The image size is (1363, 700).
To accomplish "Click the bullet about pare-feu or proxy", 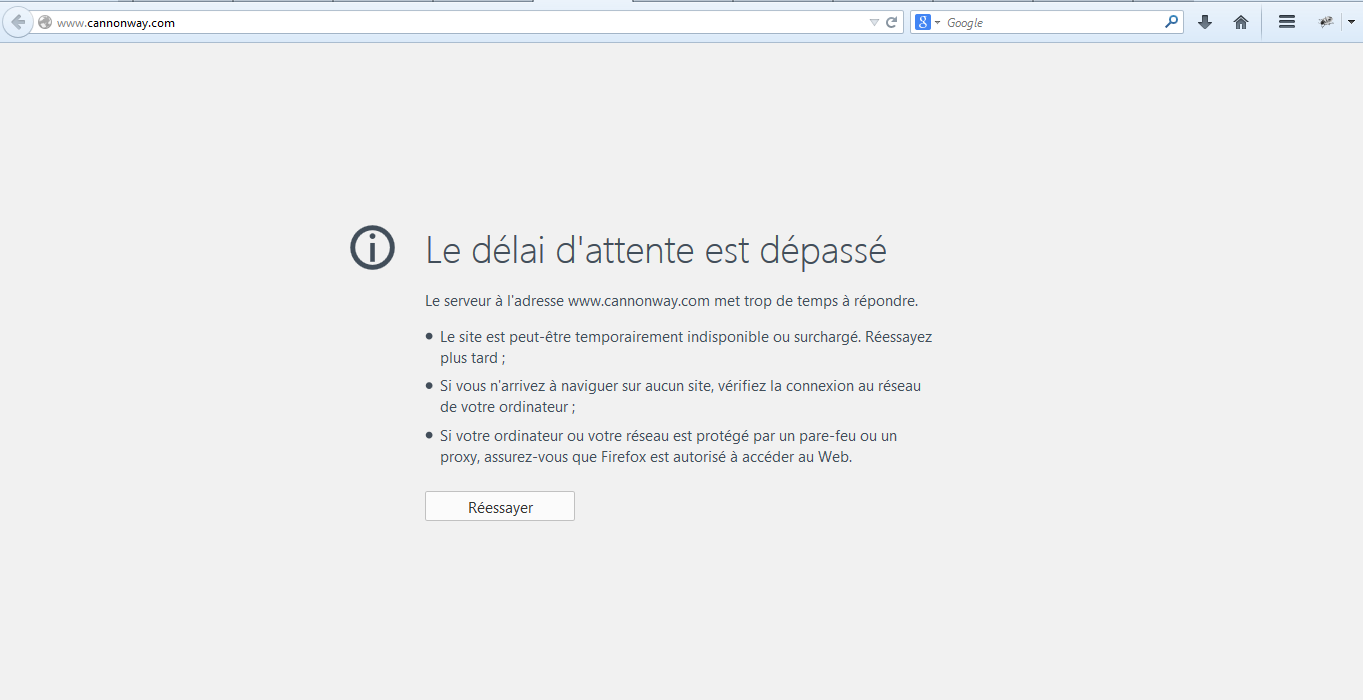I will (668, 447).
